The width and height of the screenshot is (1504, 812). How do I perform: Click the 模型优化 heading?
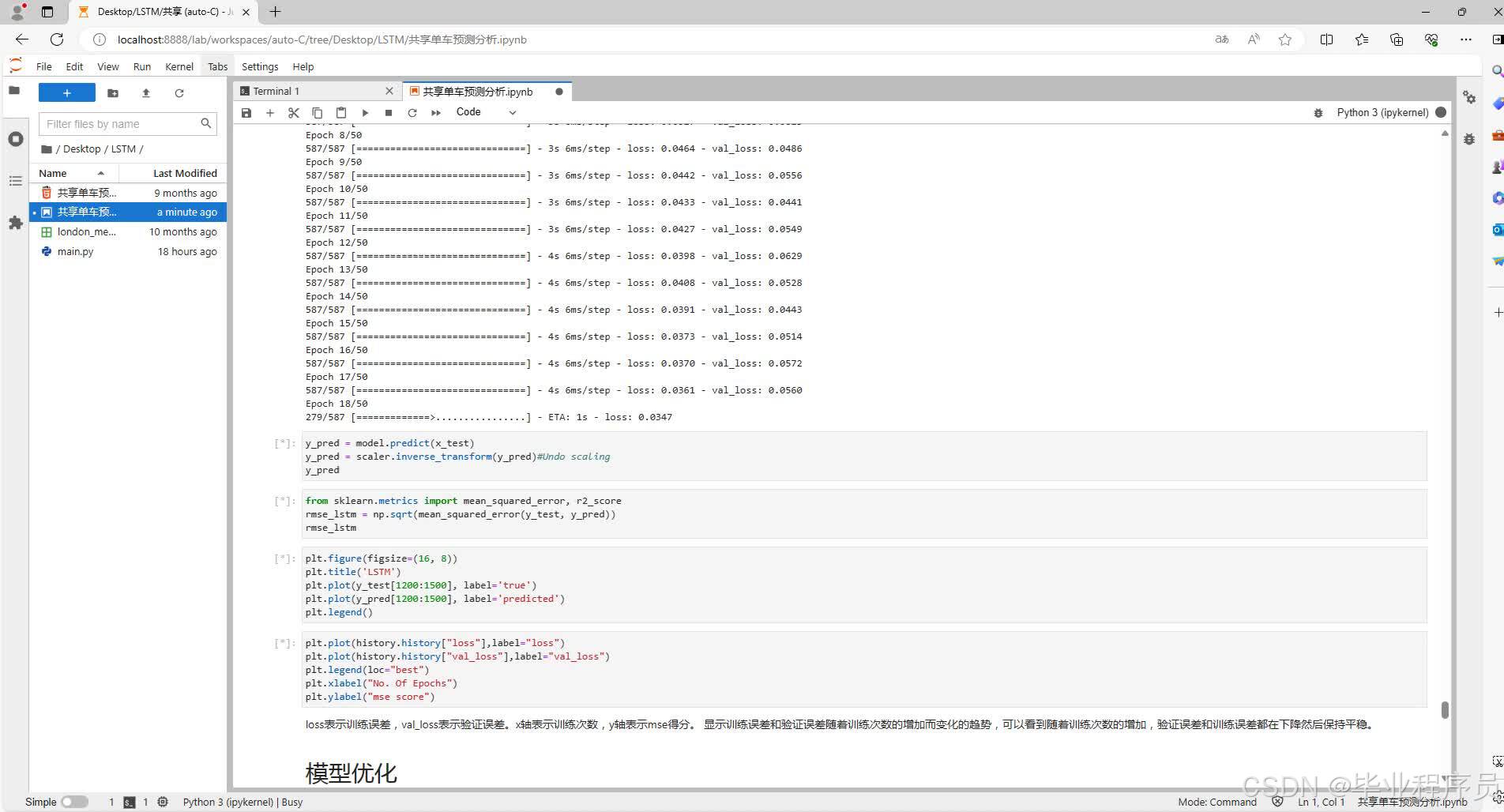click(x=351, y=773)
